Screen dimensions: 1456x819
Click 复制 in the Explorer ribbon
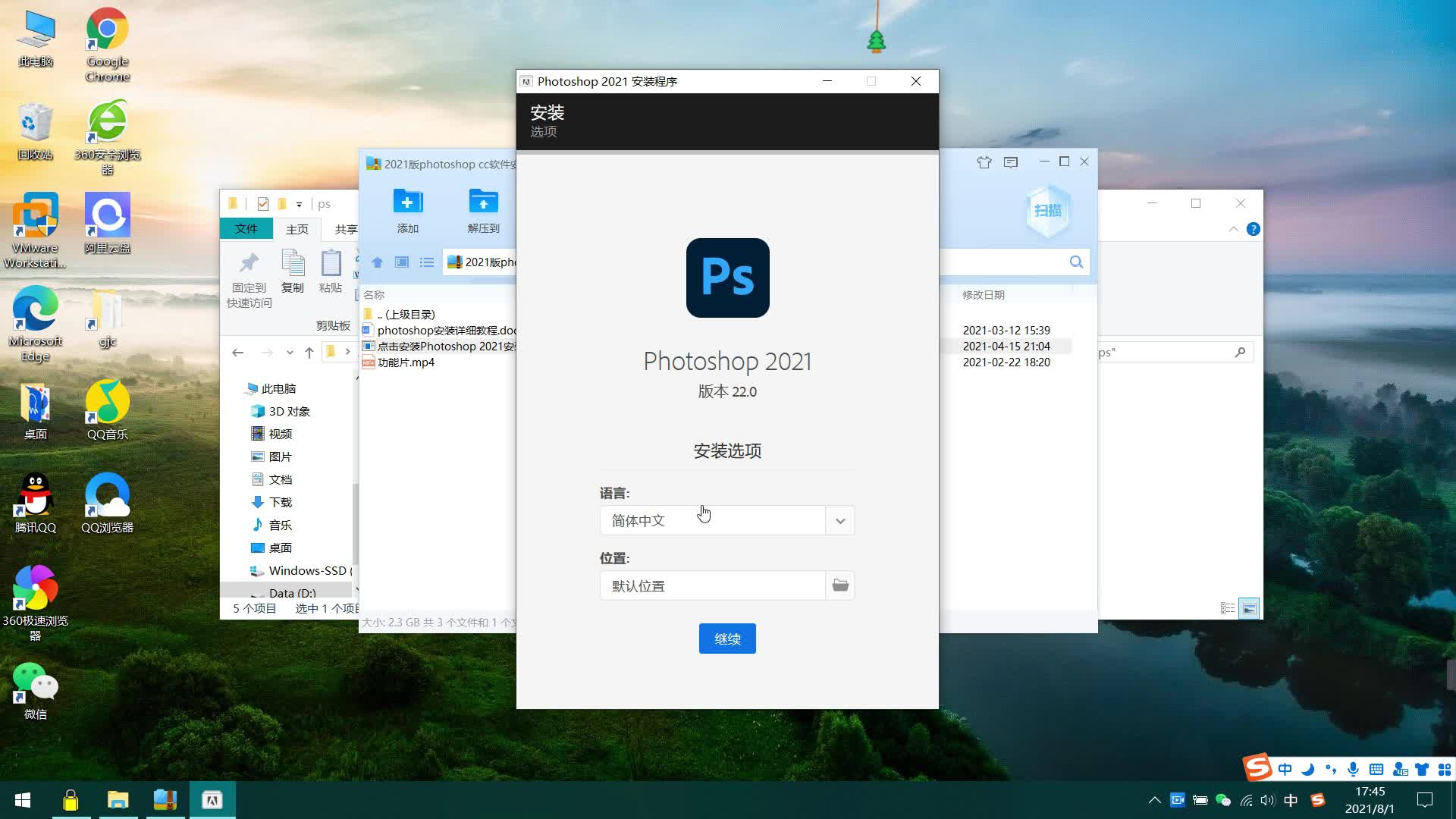293,271
